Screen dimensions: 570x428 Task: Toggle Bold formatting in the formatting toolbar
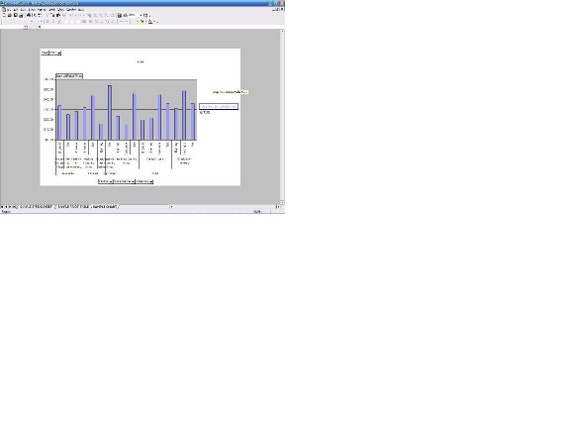pos(47,22)
